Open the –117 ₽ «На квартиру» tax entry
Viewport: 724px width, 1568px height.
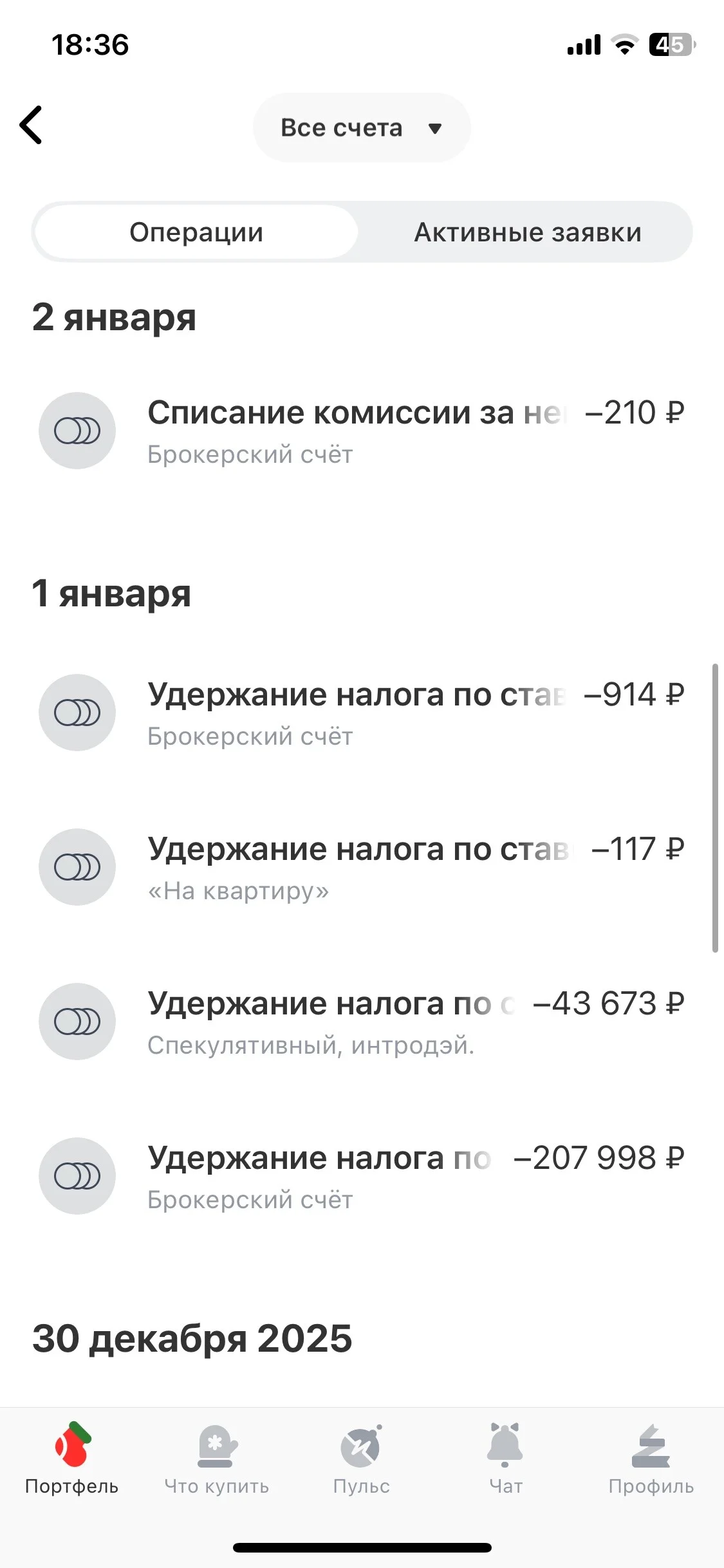pyautogui.click(x=362, y=867)
